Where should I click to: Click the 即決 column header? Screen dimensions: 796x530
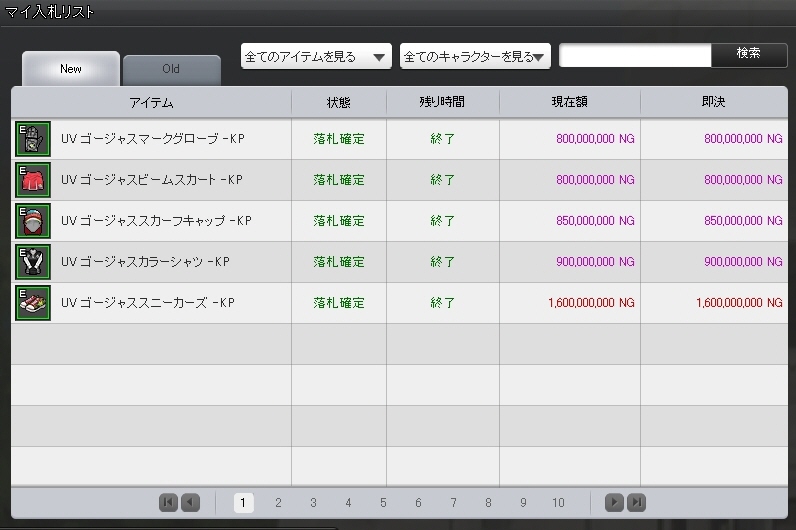point(714,103)
